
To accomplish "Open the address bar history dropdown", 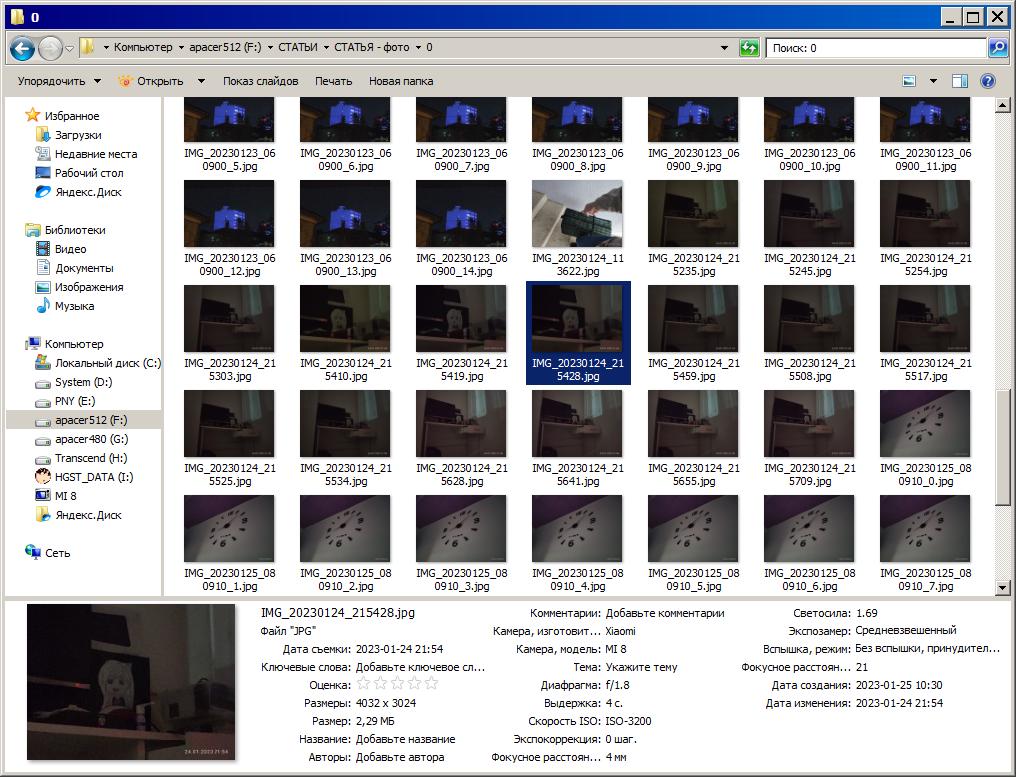I will click(x=724, y=48).
